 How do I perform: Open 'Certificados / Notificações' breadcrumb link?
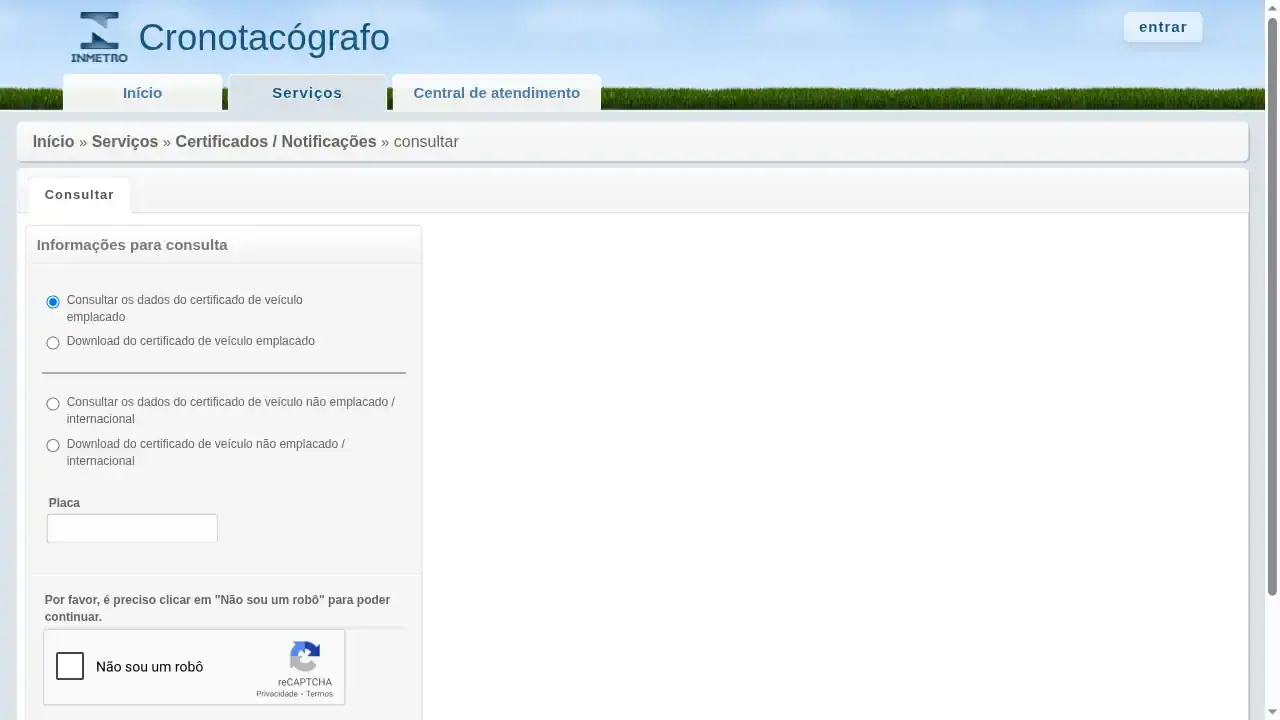tap(275, 141)
